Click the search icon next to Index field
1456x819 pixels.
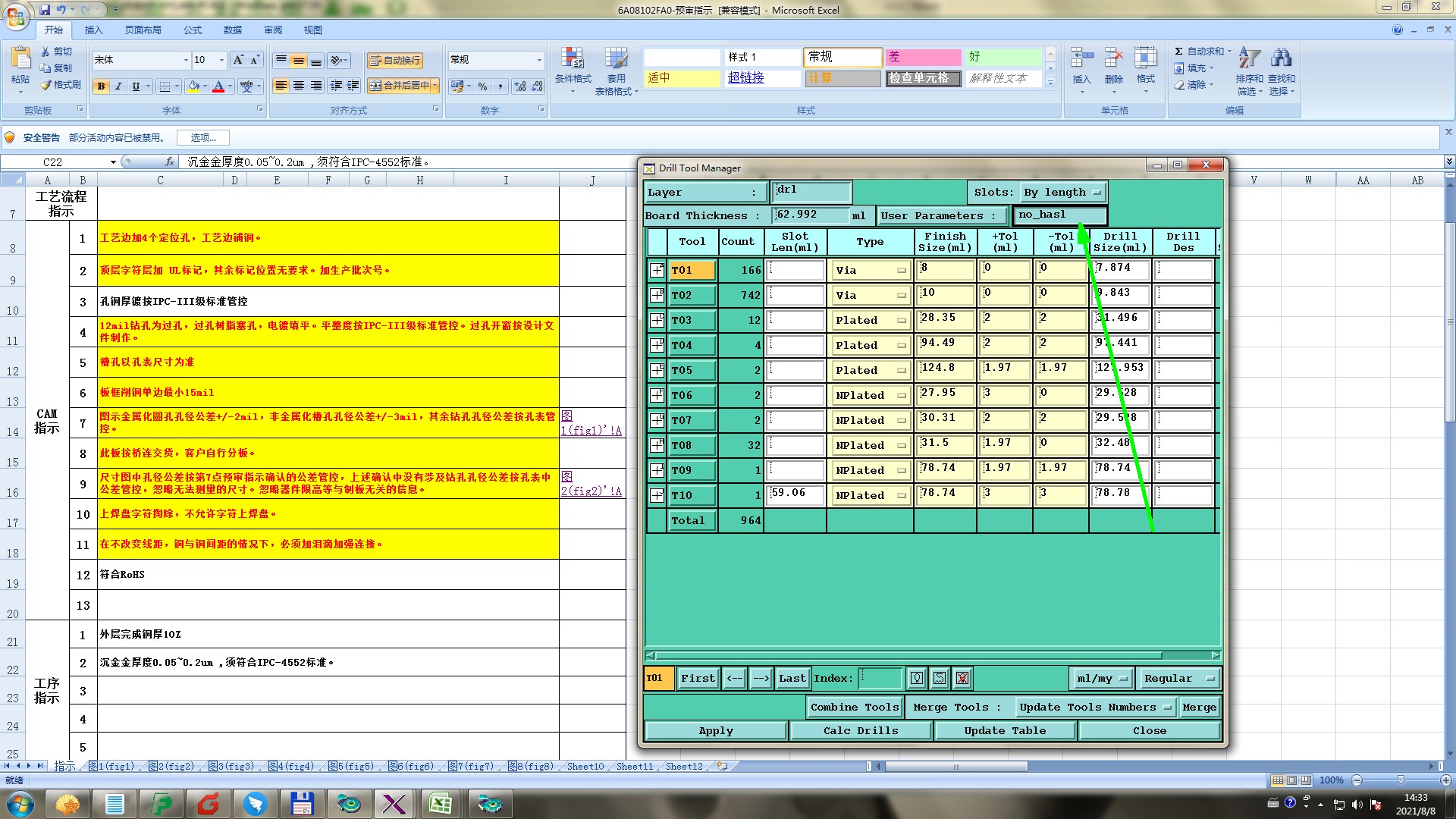[917, 678]
